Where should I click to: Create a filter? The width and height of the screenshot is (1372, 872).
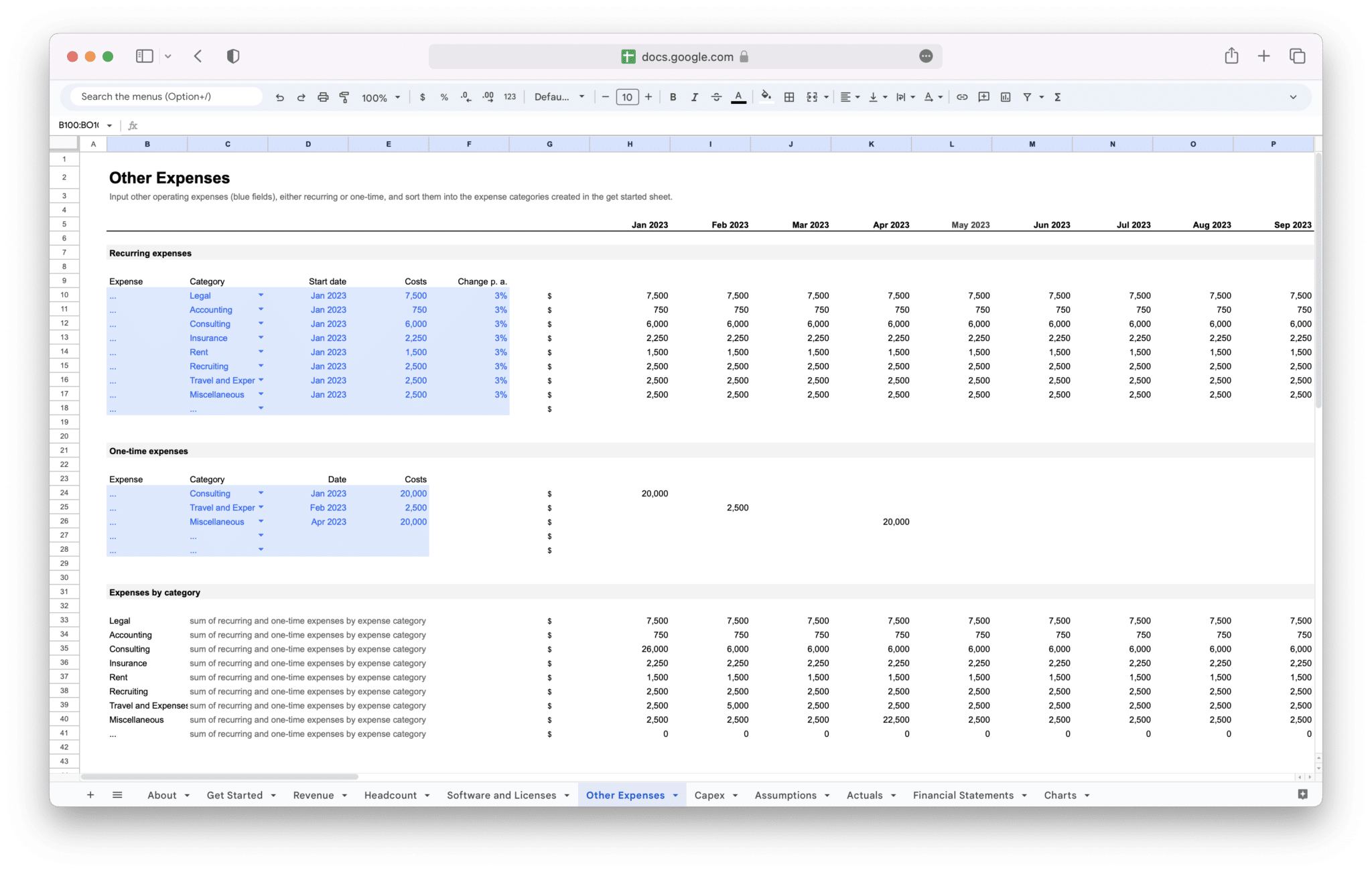(x=1027, y=97)
